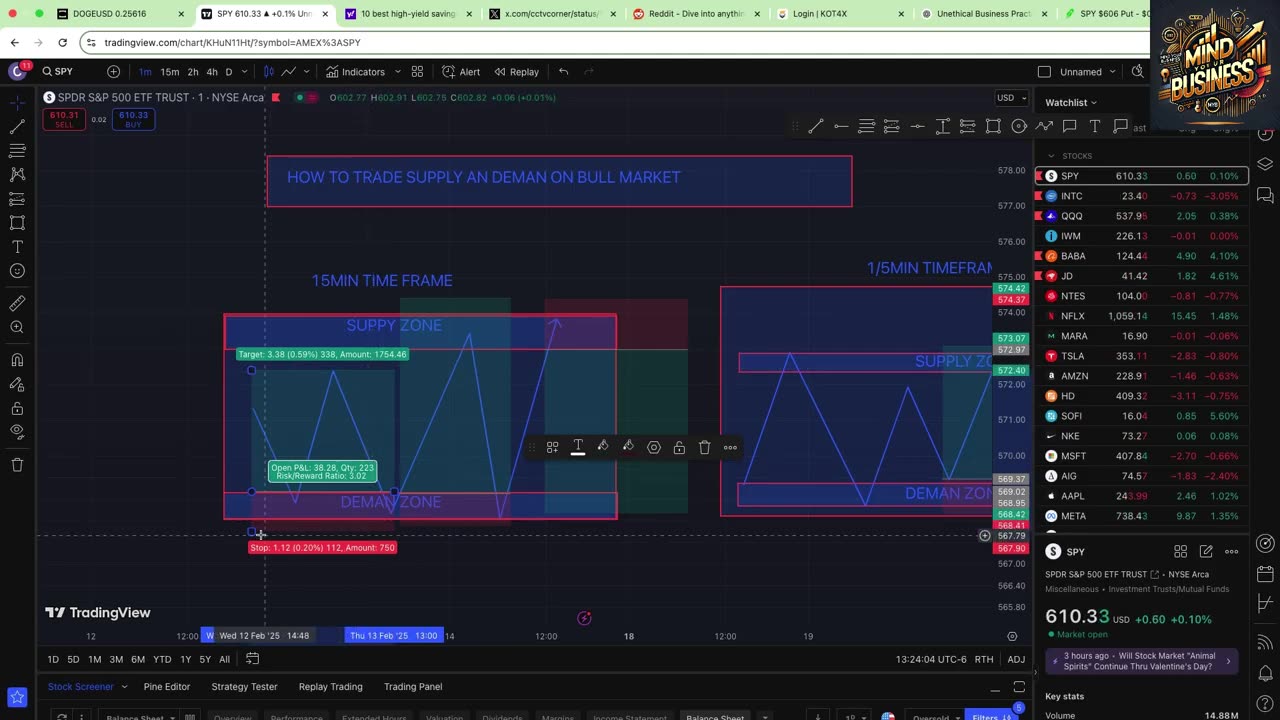Open the USD currency dropdown

(x=1010, y=98)
